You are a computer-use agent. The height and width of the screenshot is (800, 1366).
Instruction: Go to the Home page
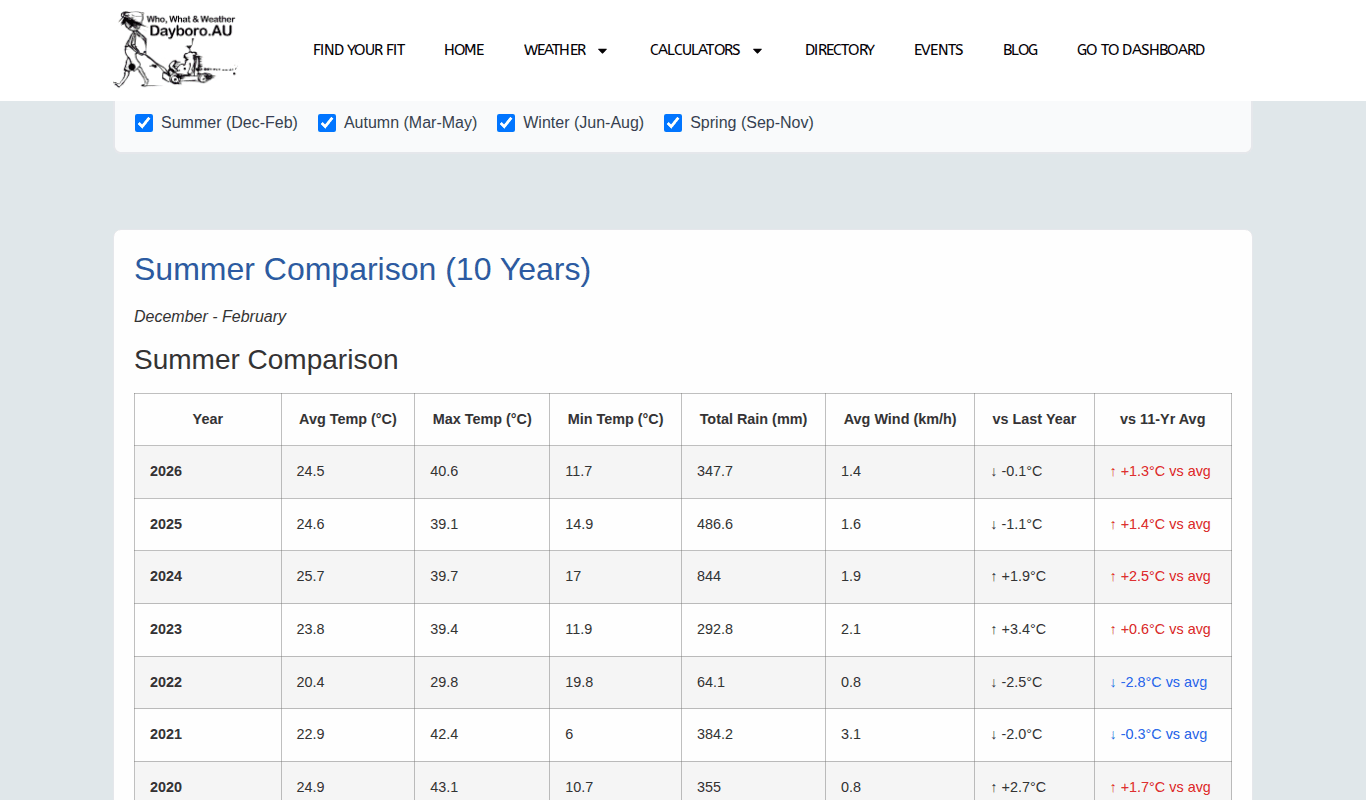464,50
